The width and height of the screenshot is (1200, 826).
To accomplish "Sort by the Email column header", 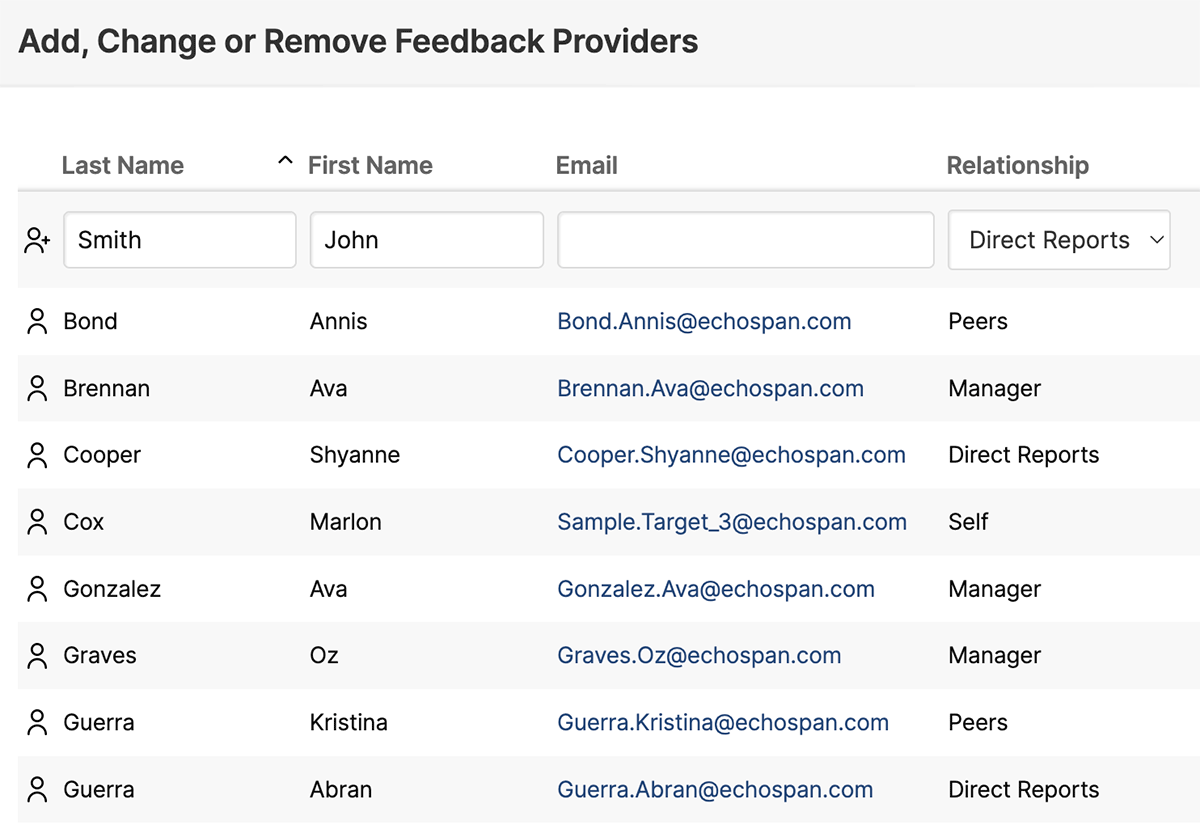I will click(587, 165).
